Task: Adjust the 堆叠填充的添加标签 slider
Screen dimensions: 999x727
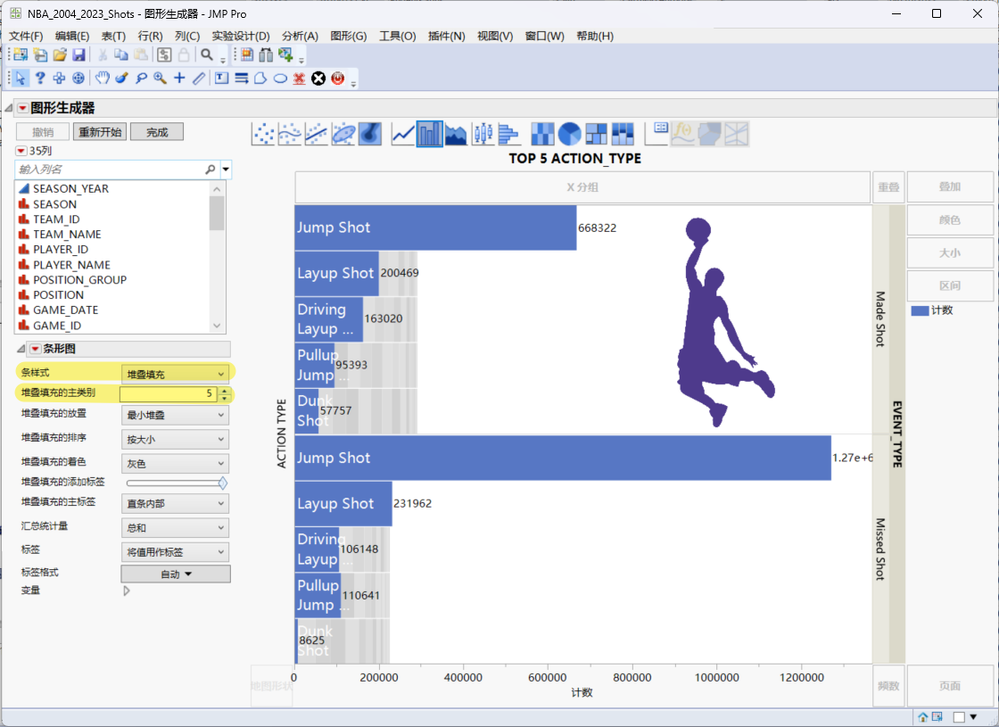Action: point(222,483)
